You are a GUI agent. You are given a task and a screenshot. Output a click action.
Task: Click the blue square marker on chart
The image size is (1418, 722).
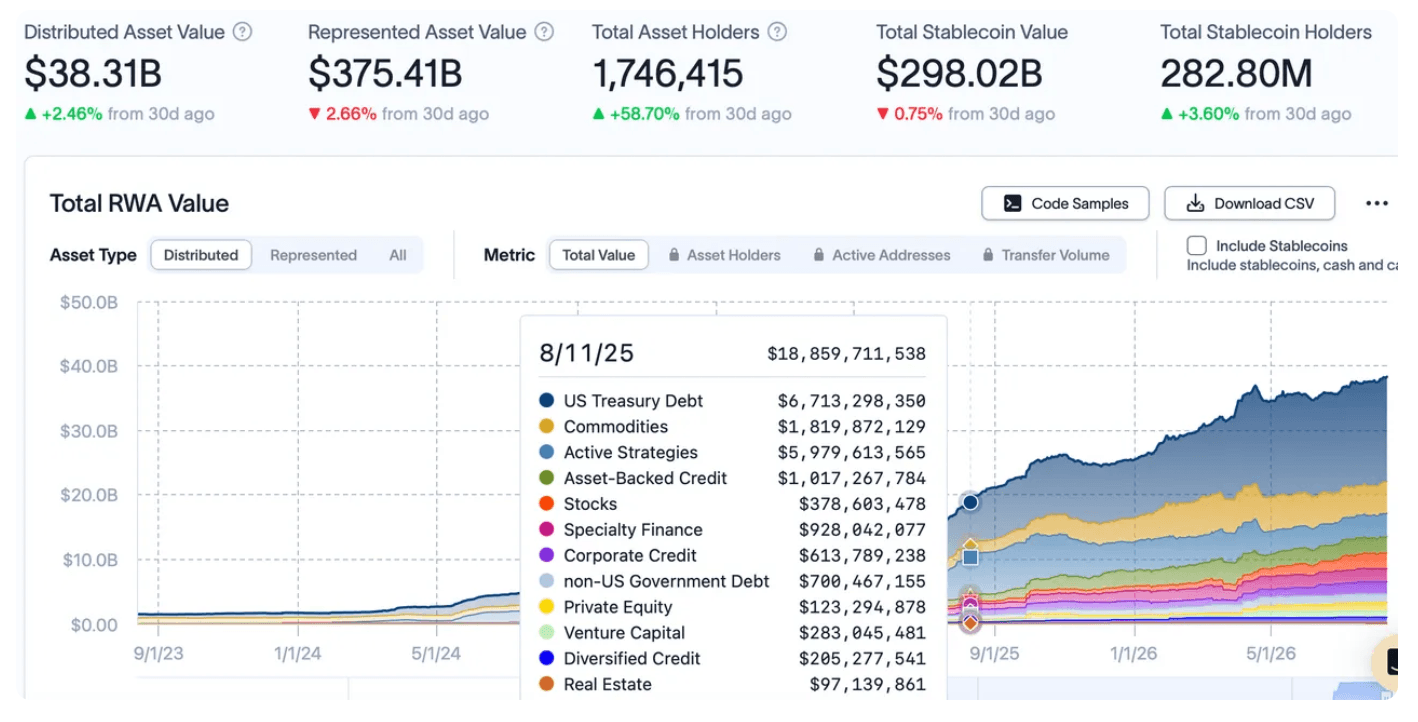click(x=970, y=557)
